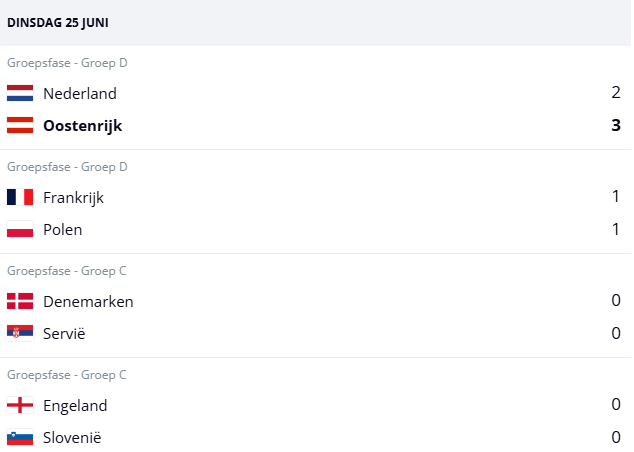Viewport: 634px width, 452px height.
Task: Click the Serbia flag icon
Action: (x=20, y=334)
